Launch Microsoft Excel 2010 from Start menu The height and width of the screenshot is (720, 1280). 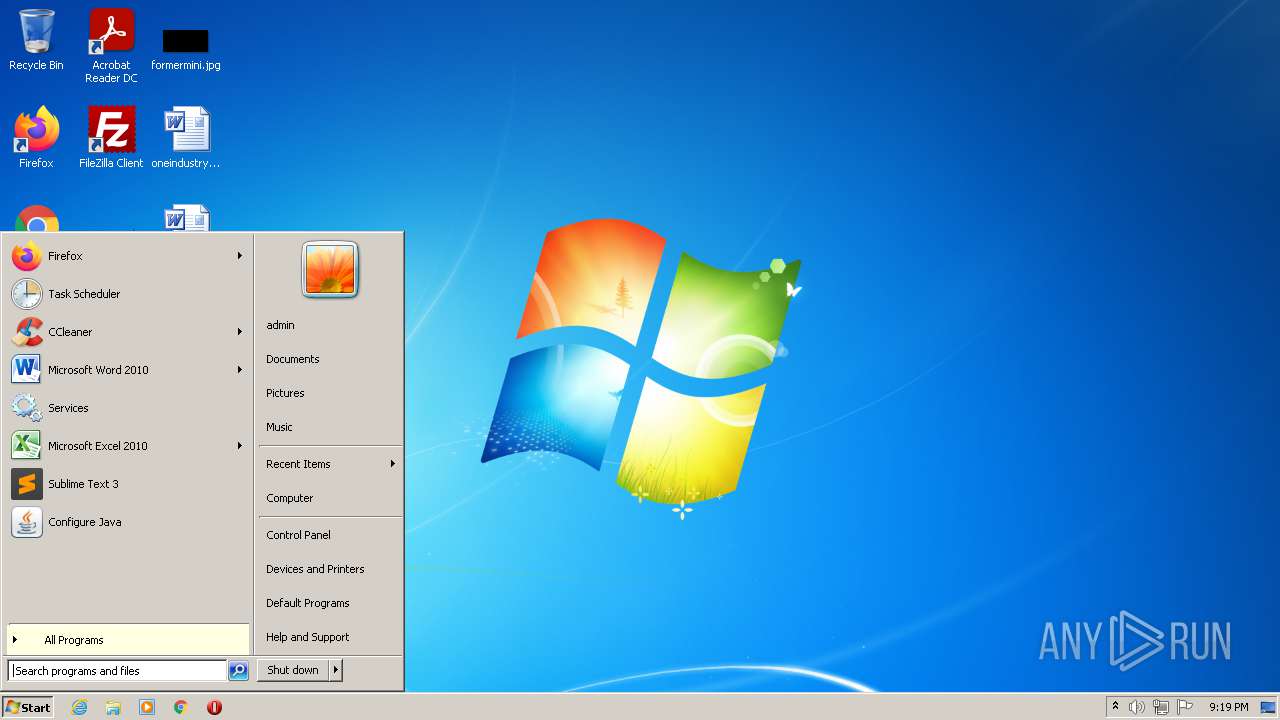pyautogui.click(x=127, y=446)
